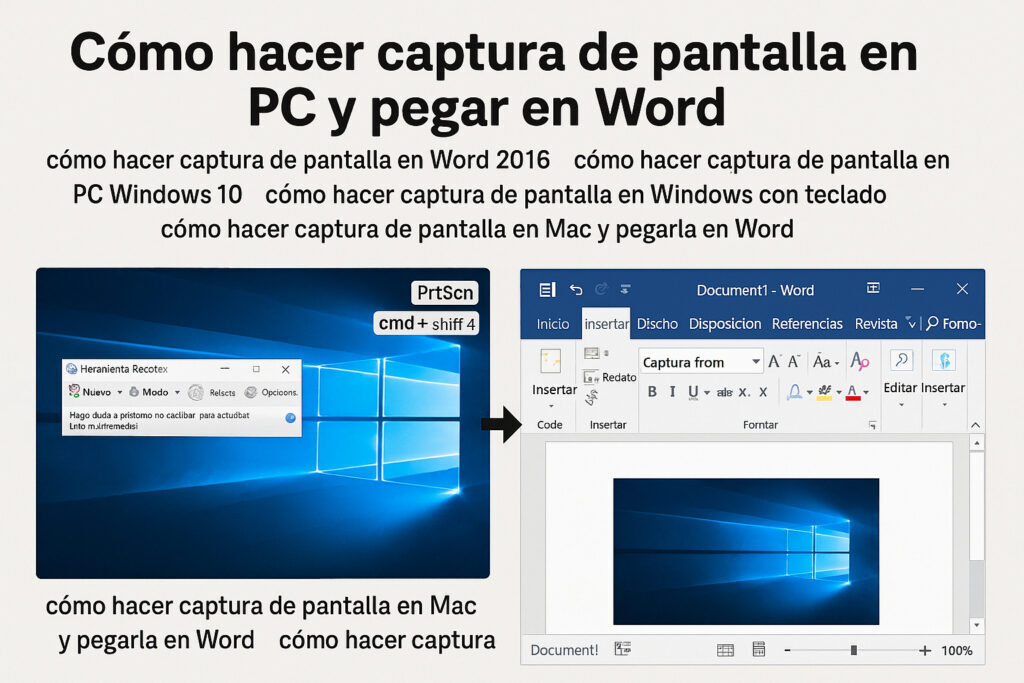Click the Fontar dialog launcher corner icon
The image size is (1024, 683).
pyautogui.click(x=872, y=425)
